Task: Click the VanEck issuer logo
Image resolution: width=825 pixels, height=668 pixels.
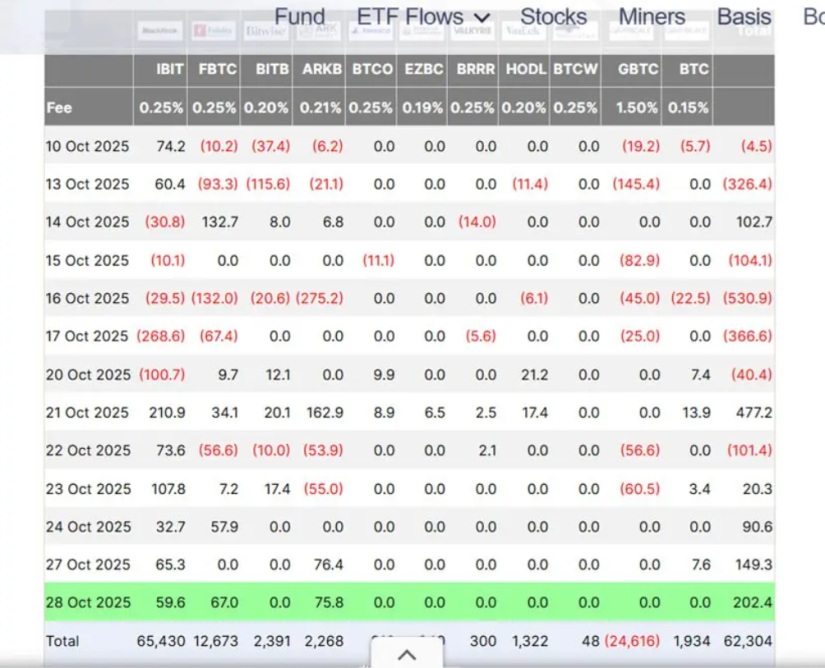Action: click(525, 31)
